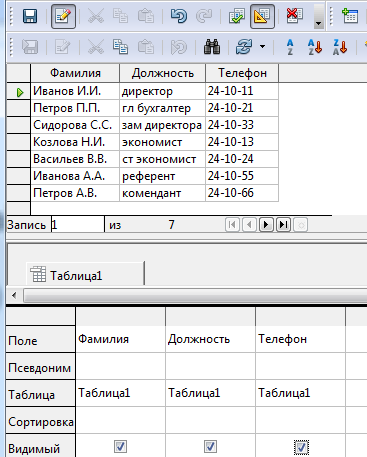The image size is (367, 457).
Task: Open Find Record binoculars icon
Action: tap(212, 47)
